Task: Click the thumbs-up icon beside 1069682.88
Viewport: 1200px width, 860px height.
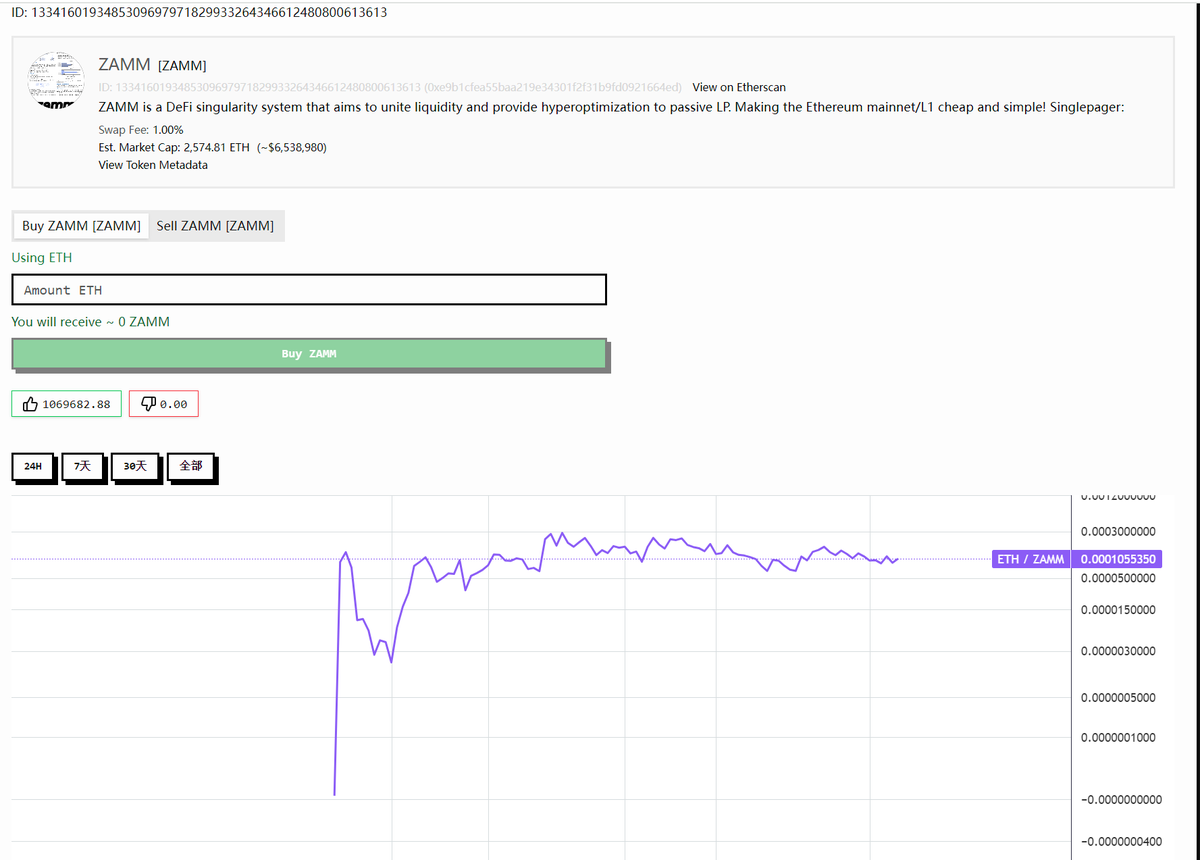Action: [x=30, y=404]
